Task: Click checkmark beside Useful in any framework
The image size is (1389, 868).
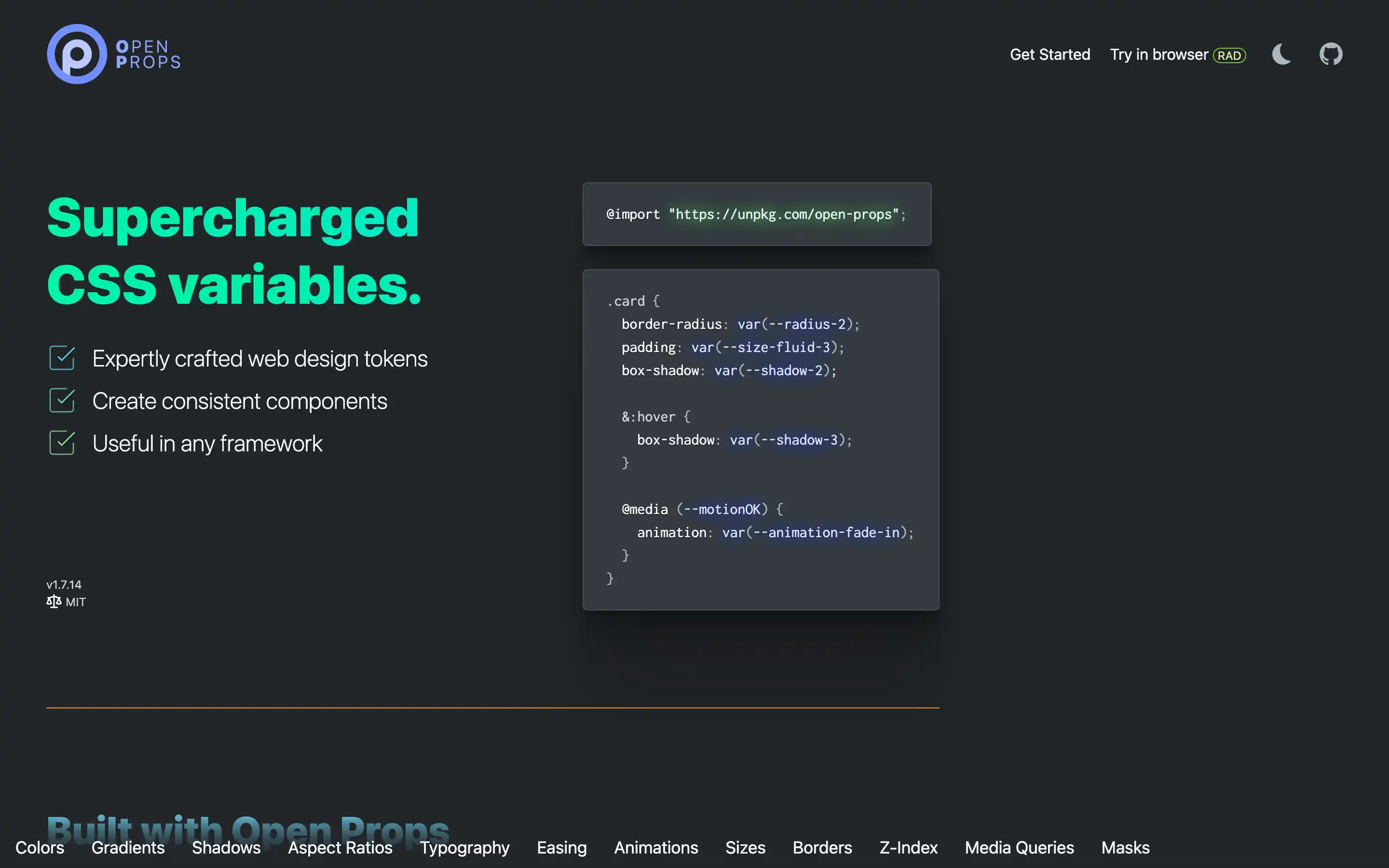Action: [62, 443]
